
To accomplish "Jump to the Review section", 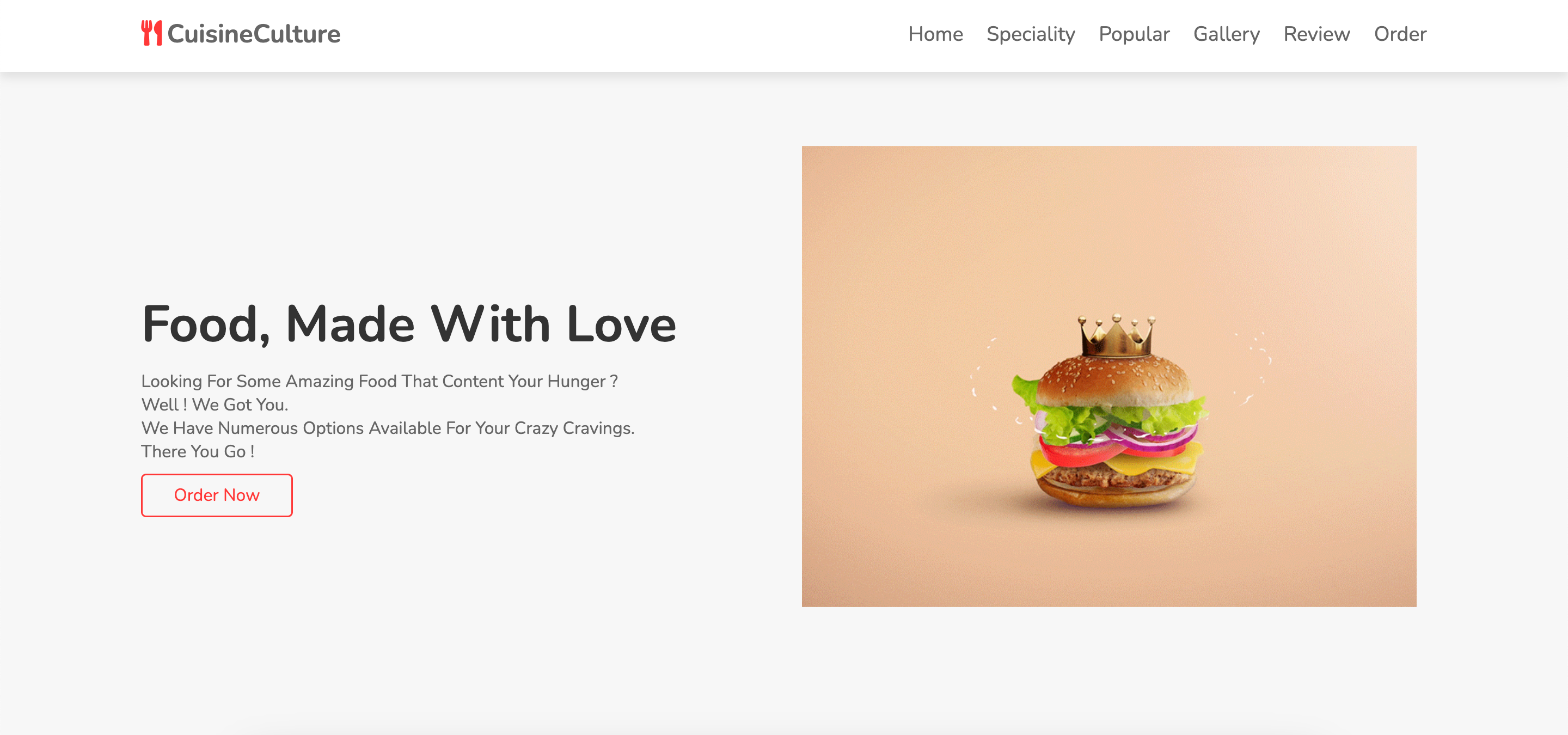I will point(1316,34).
